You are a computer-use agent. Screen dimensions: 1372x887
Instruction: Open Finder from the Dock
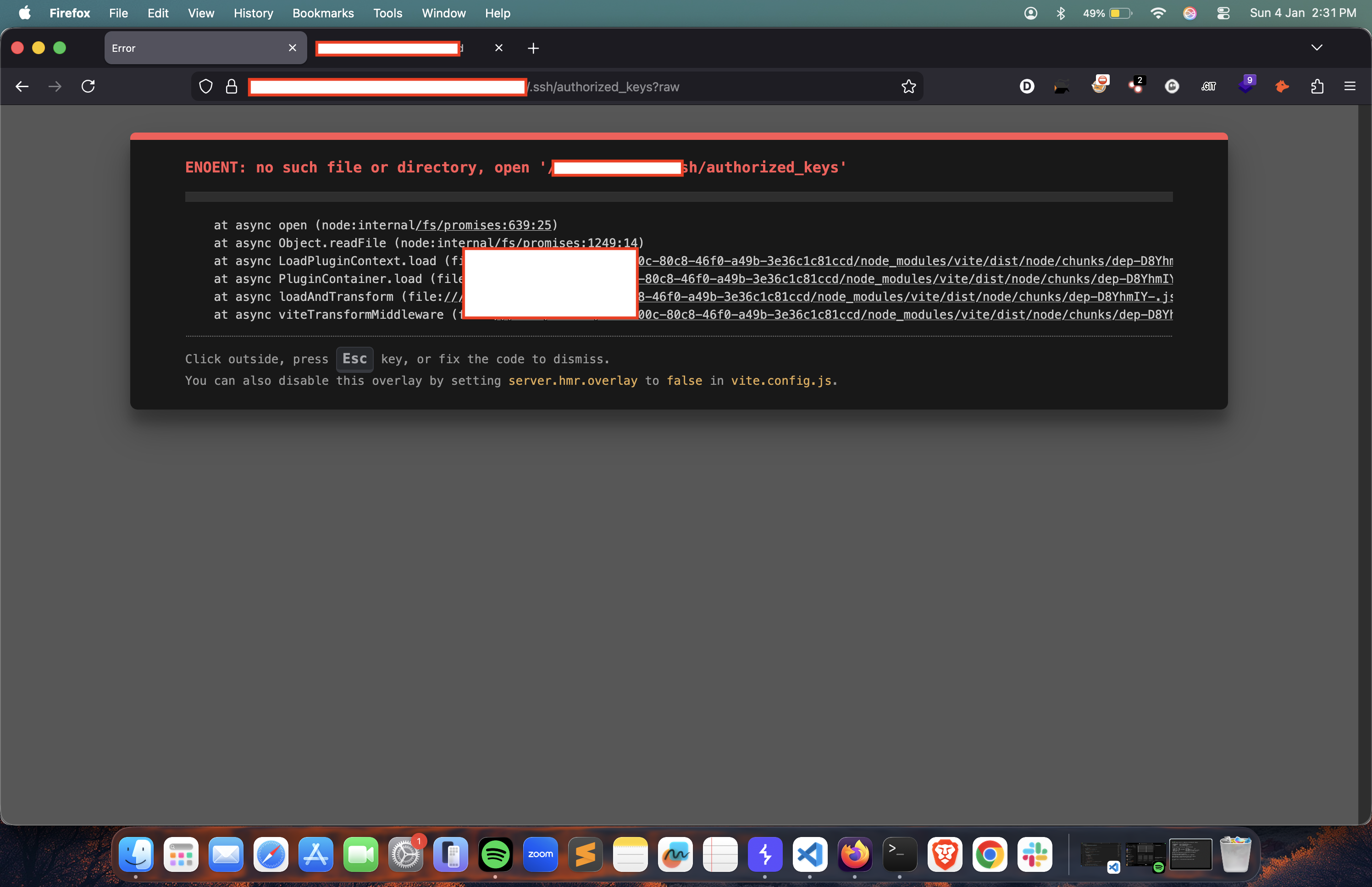(x=136, y=854)
